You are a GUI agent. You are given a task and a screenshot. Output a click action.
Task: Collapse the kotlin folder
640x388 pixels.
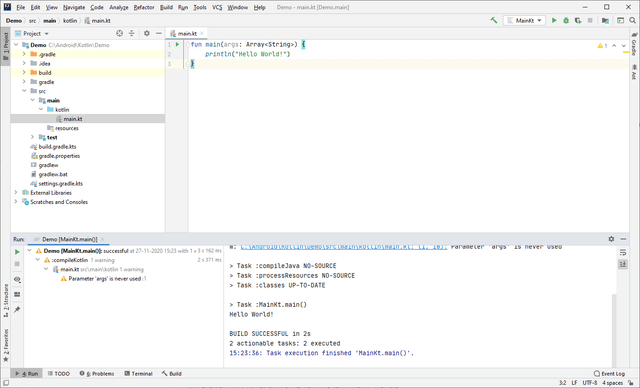41,109
